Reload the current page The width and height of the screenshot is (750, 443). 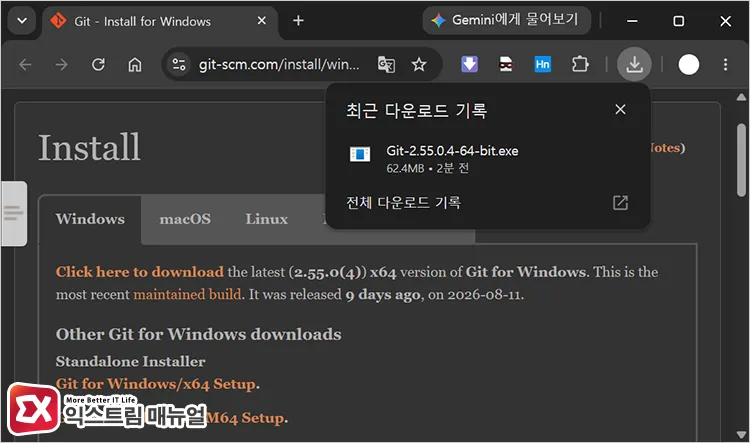coord(98,64)
